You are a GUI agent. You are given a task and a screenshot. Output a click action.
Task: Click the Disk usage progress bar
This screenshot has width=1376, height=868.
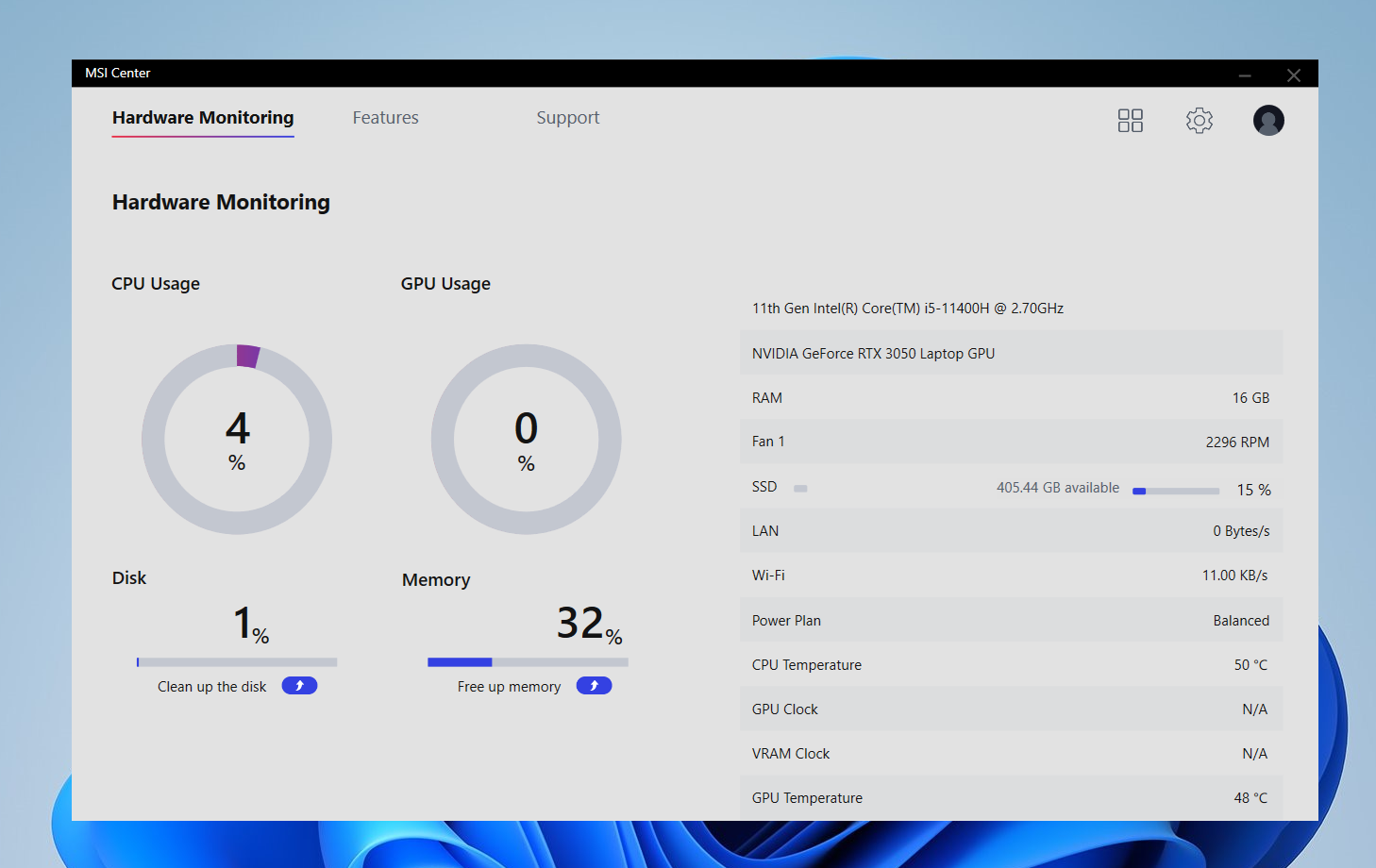click(x=237, y=662)
